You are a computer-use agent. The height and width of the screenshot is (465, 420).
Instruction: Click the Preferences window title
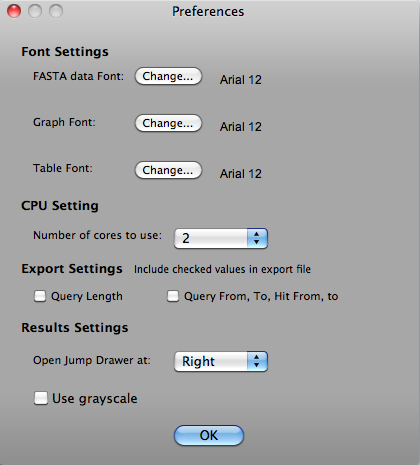pyautogui.click(x=208, y=12)
